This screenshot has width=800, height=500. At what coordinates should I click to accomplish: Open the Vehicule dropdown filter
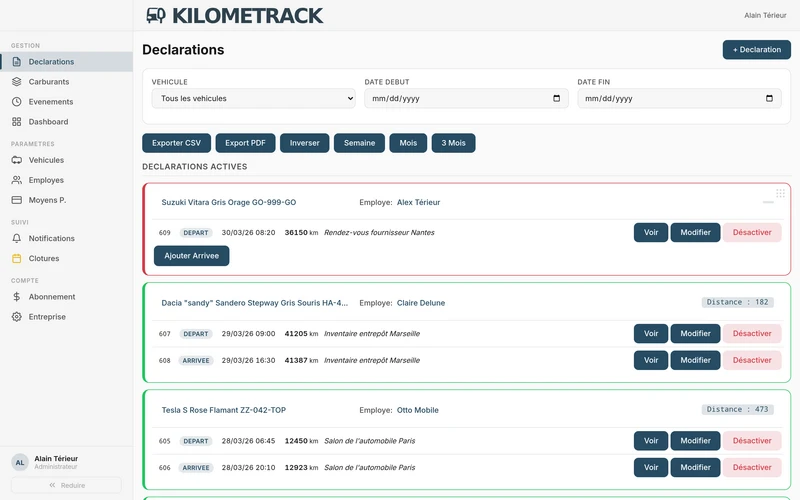pyautogui.click(x=254, y=98)
